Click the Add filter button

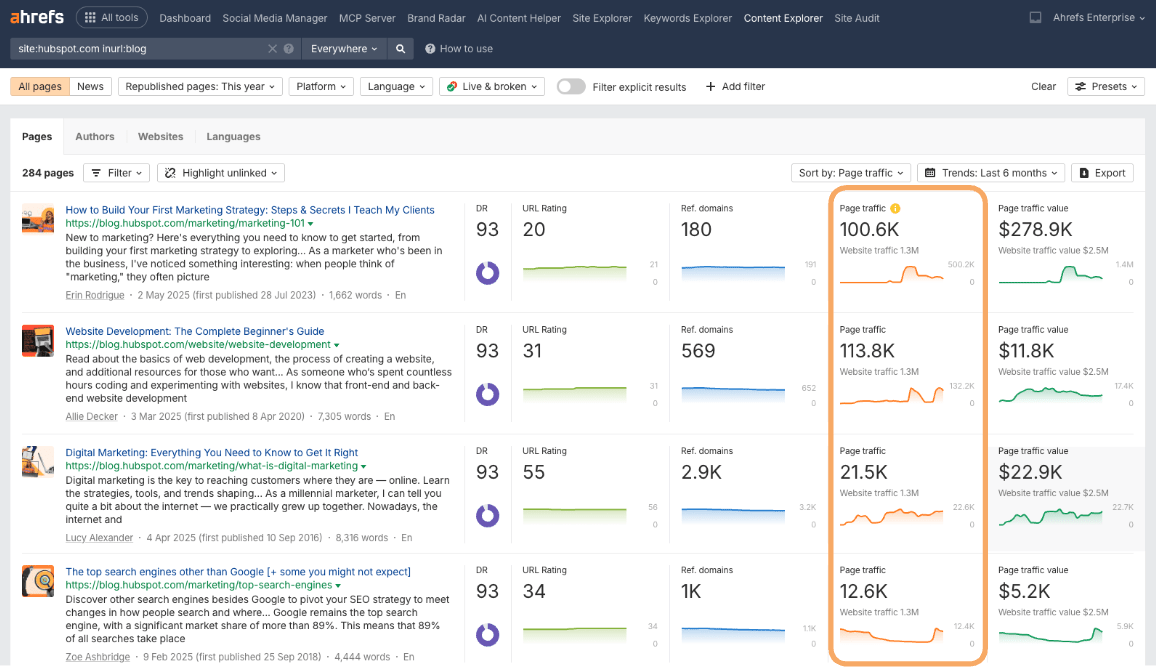735,86
